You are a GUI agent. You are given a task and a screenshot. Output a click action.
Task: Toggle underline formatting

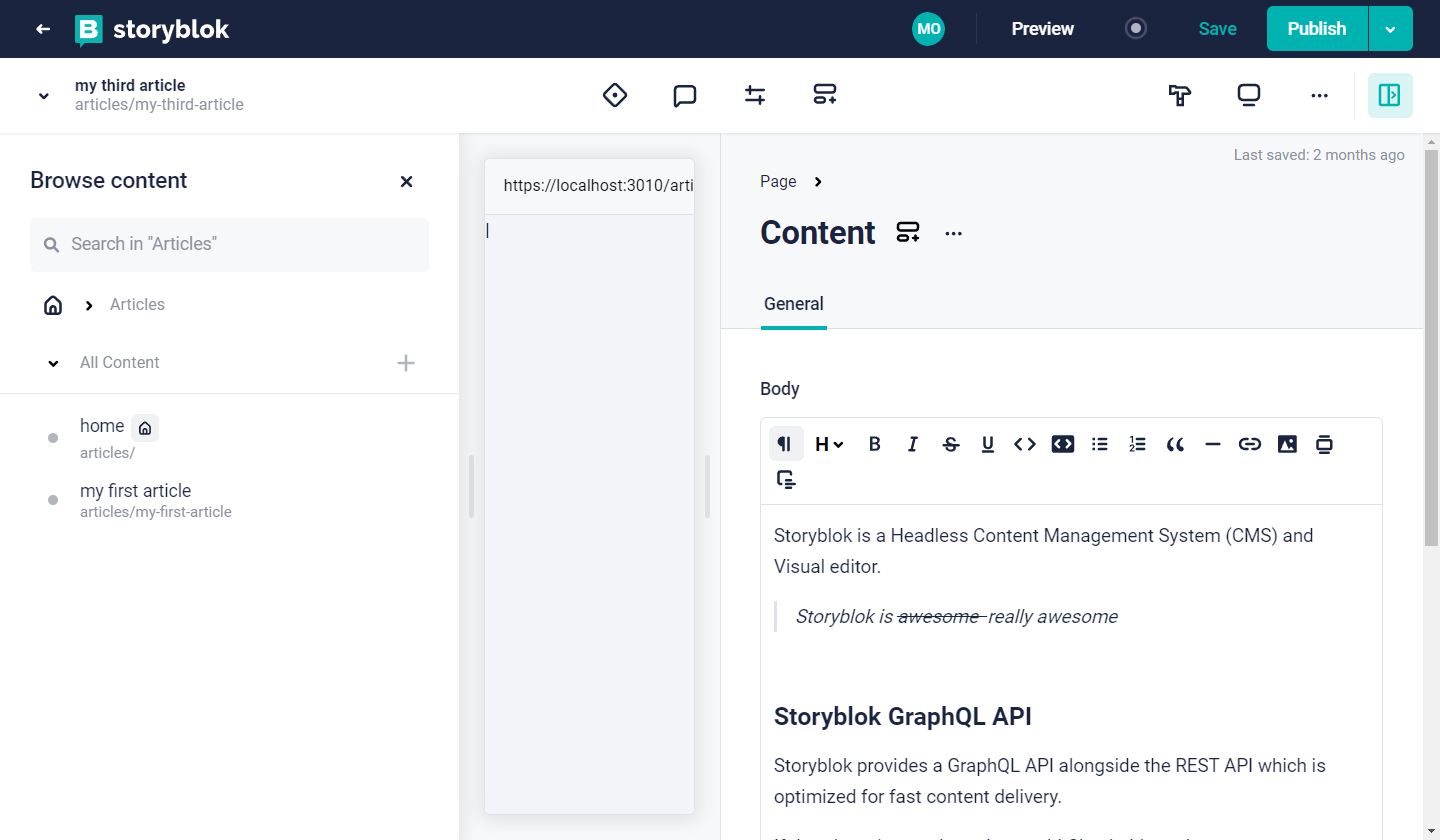(988, 444)
